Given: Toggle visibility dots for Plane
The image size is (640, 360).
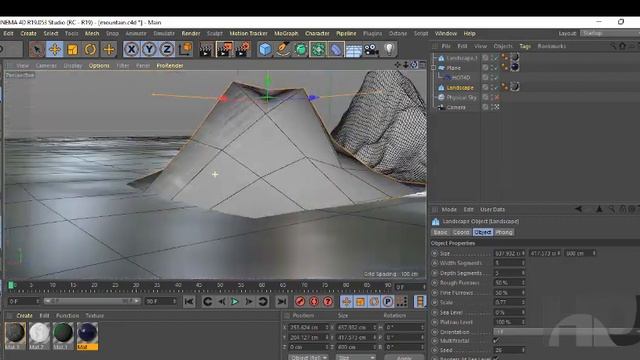Looking at the screenshot, I should click(492, 67).
